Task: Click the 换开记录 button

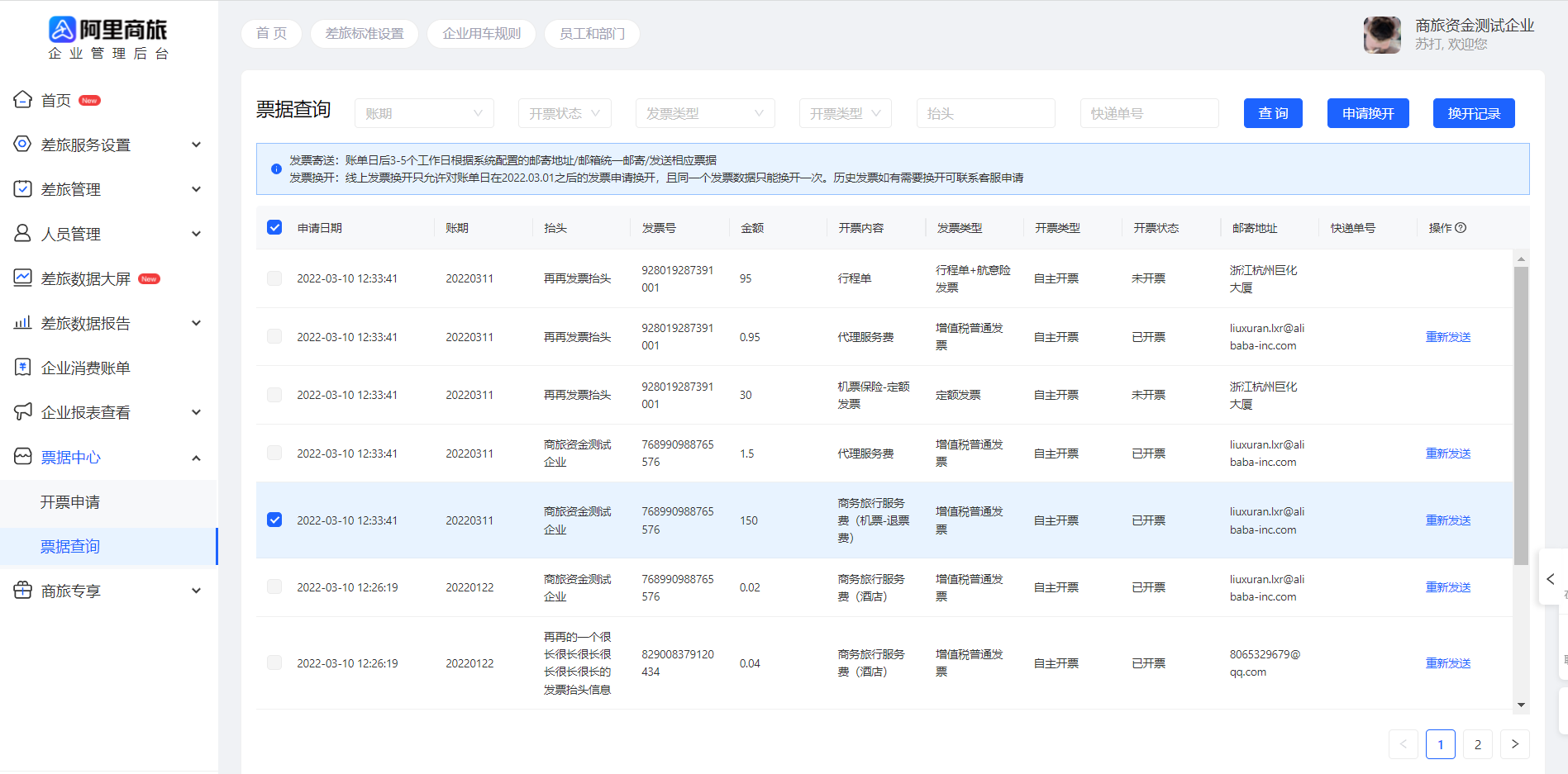Action: pos(1474,113)
